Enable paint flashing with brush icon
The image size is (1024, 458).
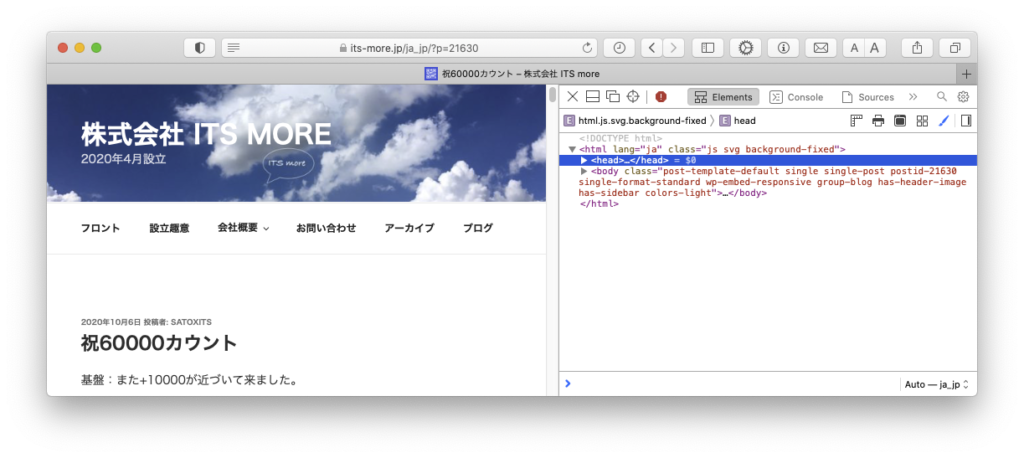pos(943,121)
